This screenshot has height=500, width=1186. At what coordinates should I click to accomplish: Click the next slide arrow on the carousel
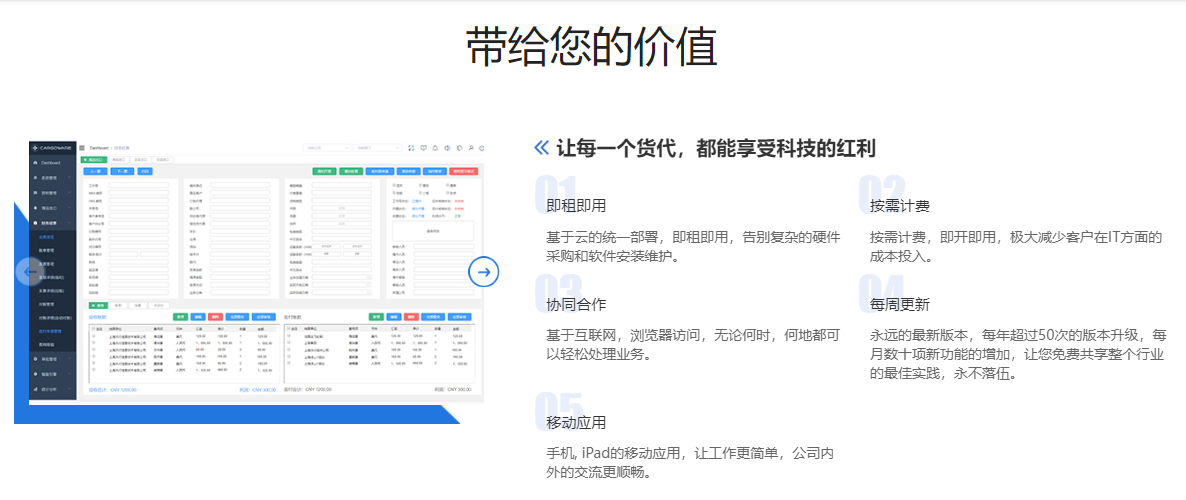point(484,271)
